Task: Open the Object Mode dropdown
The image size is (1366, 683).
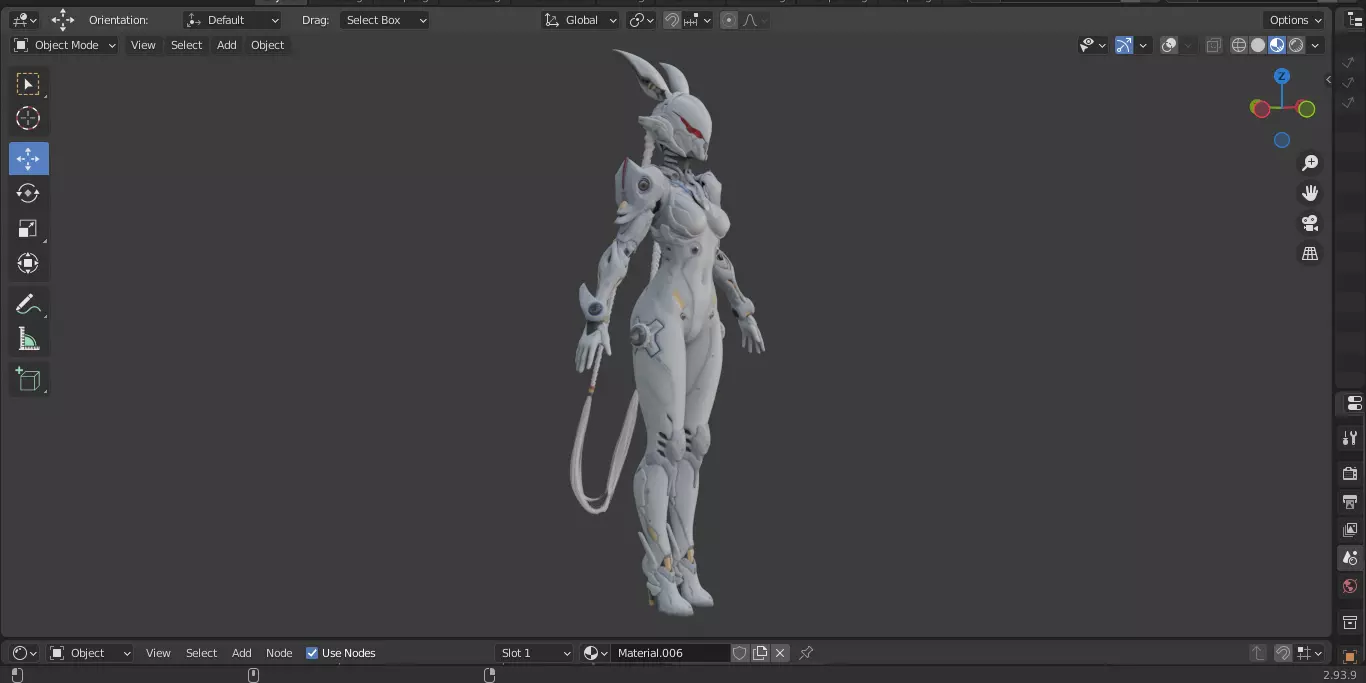Action: tap(65, 45)
